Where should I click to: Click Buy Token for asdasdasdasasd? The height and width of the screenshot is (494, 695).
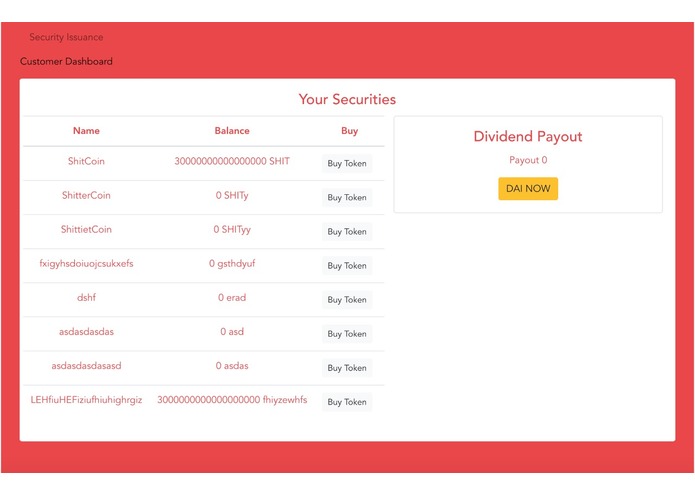(347, 368)
